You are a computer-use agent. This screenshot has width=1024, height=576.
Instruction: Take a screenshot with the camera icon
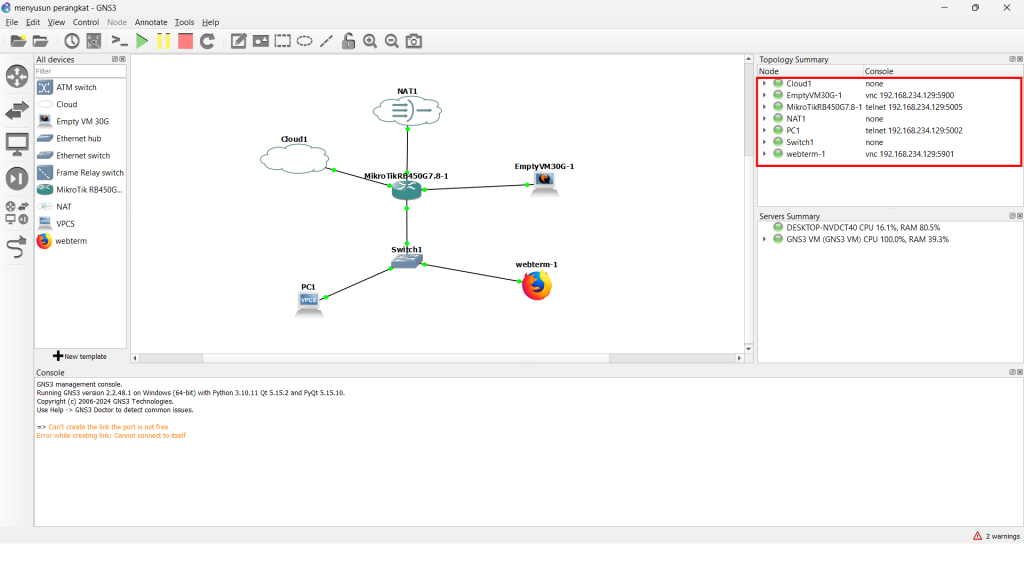tap(414, 41)
